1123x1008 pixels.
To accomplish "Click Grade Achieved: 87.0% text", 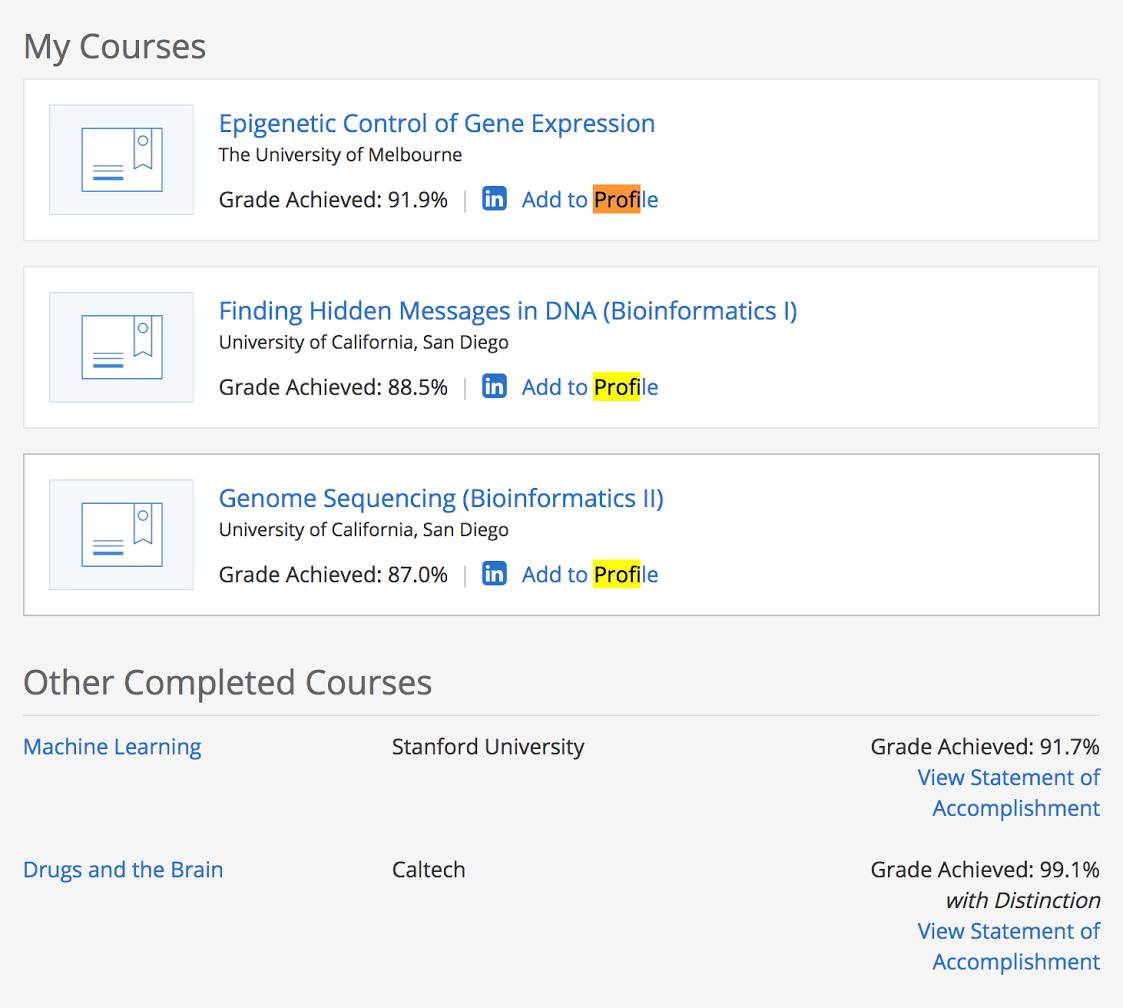I will 333,575.
